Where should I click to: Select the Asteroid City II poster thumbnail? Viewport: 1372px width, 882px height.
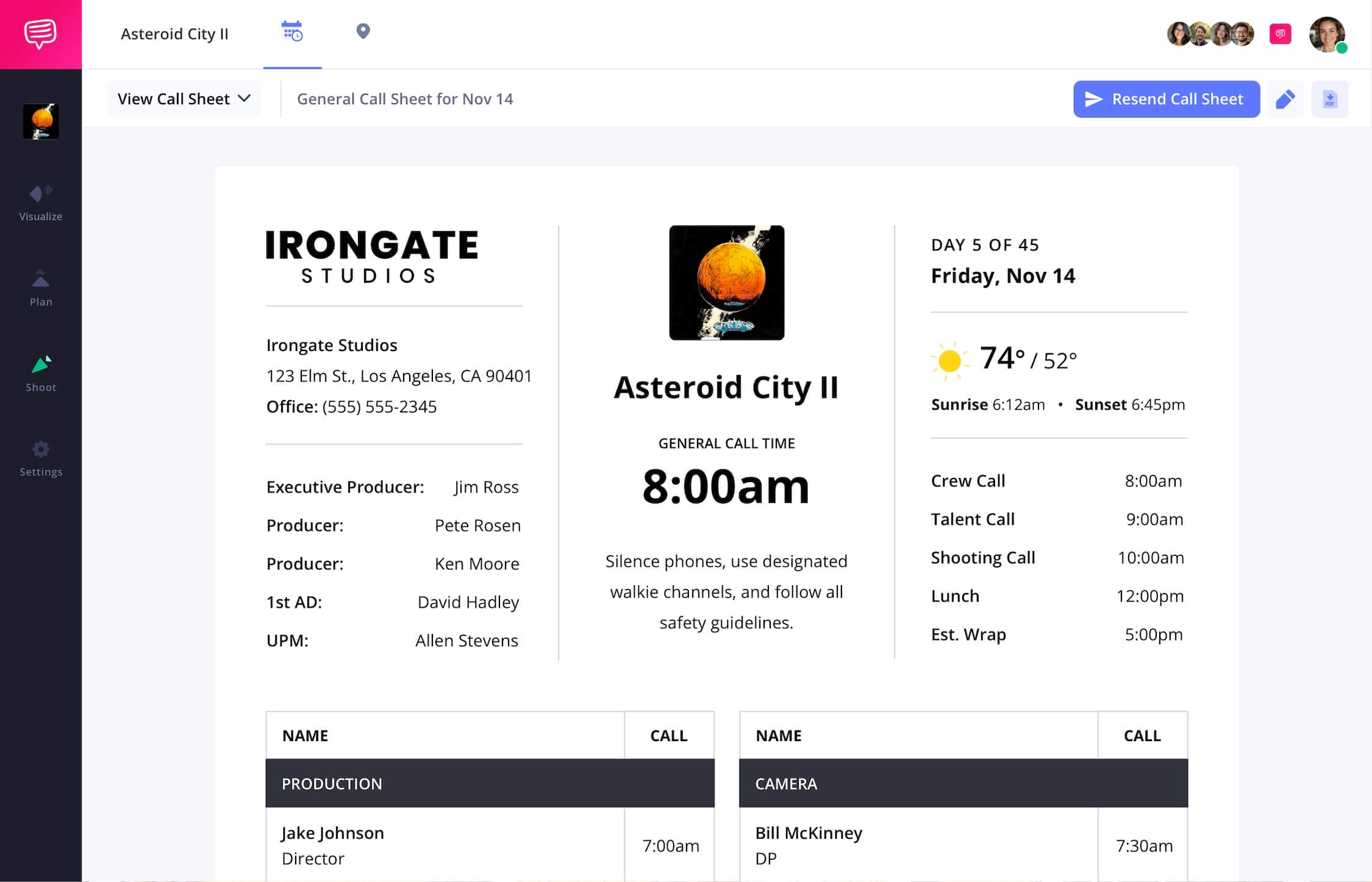(x=40, y=121)
